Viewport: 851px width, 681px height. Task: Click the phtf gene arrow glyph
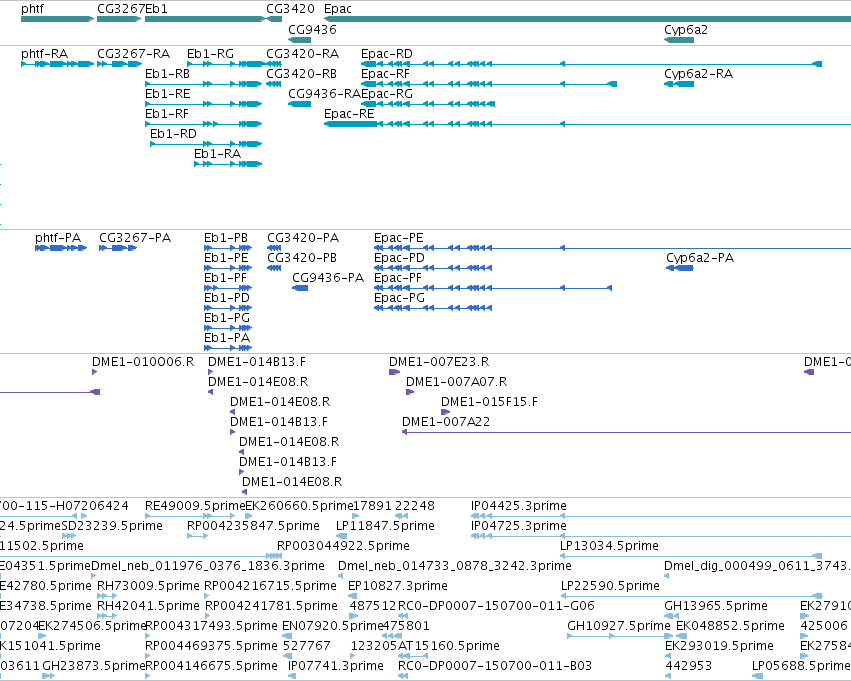58,19
